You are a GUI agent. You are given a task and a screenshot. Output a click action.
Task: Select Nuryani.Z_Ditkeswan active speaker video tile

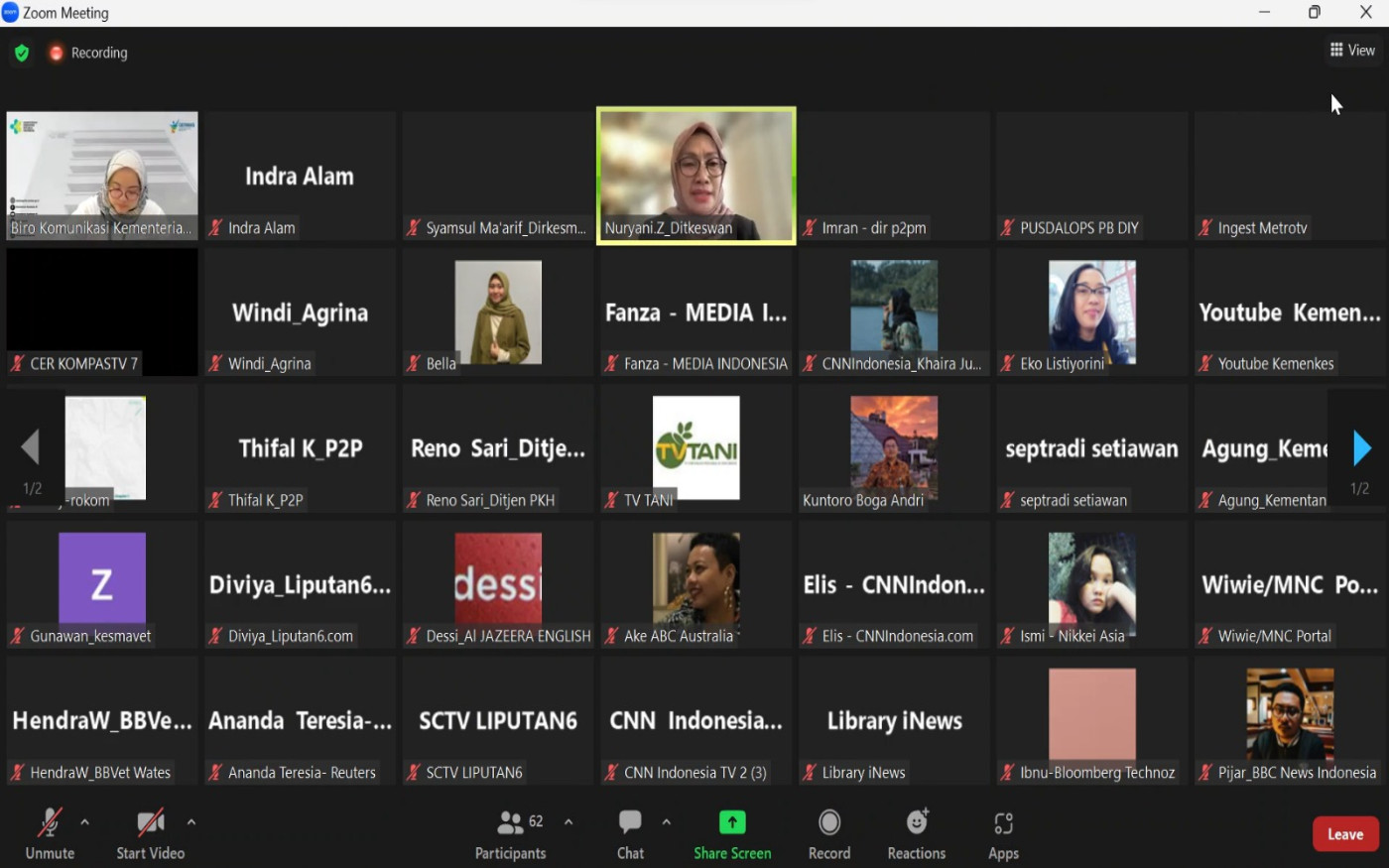point(695,175)
